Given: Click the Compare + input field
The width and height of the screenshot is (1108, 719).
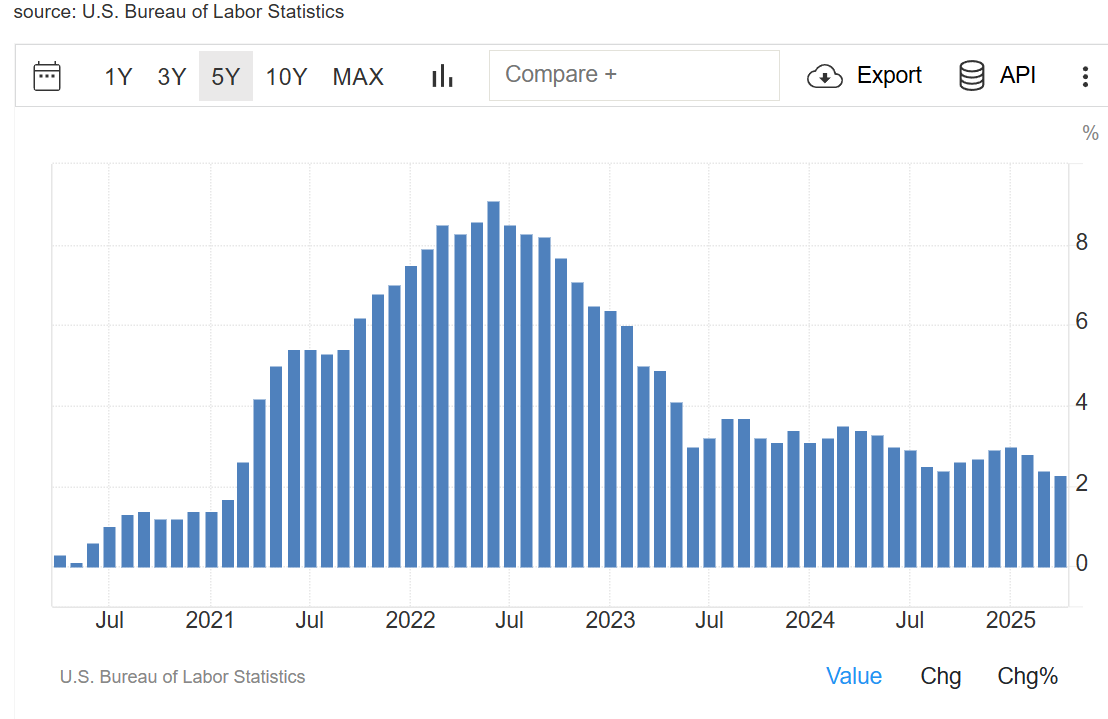Looking at the screenshot, I should point(635,75).
